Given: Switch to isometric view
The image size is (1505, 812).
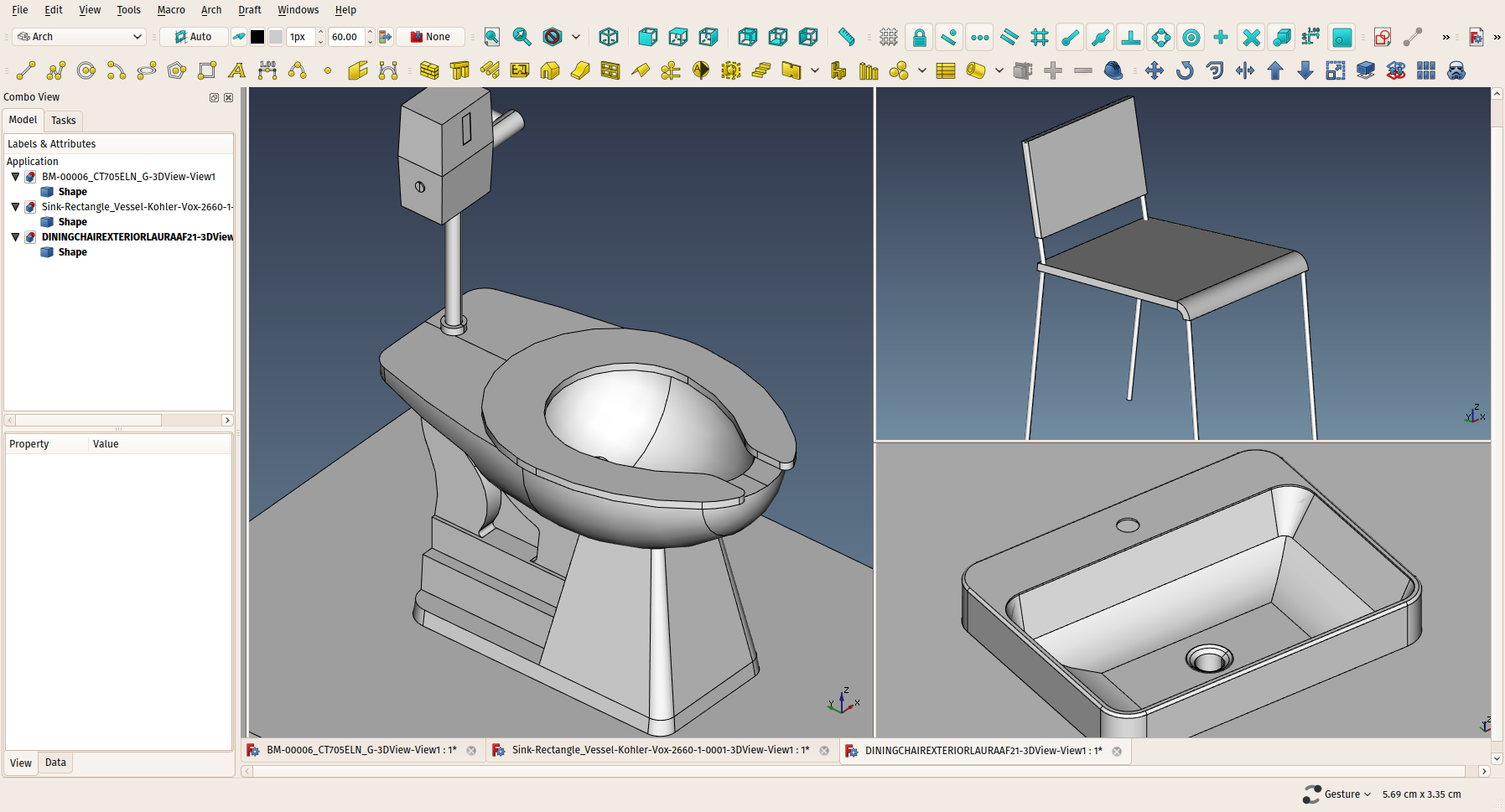Looking at the screenshot, I should (609, 37).
